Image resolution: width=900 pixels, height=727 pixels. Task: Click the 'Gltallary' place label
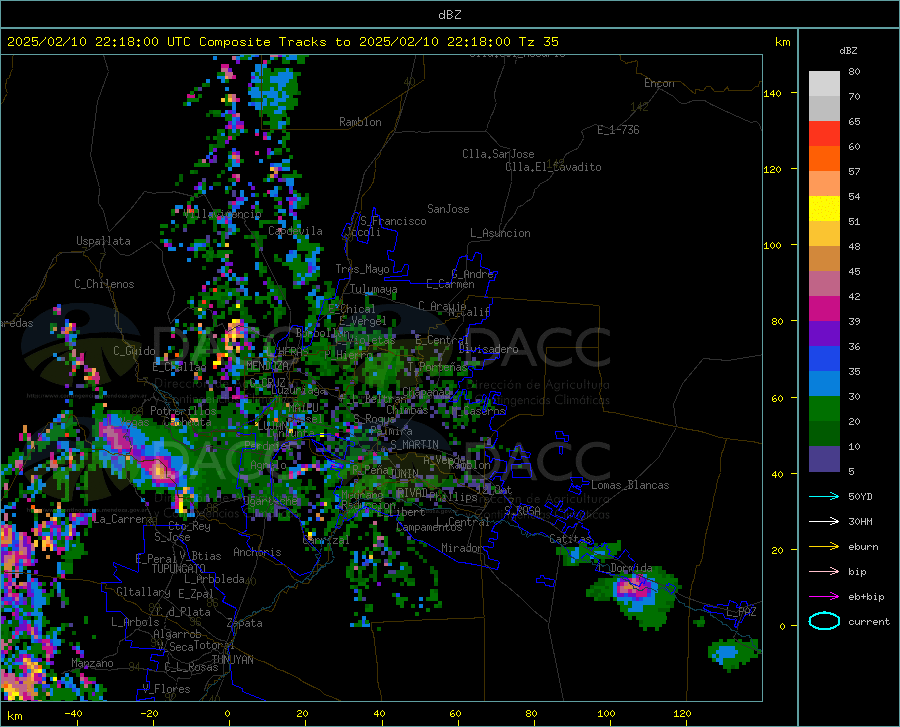pyautogui.click(x=143, y=592)
